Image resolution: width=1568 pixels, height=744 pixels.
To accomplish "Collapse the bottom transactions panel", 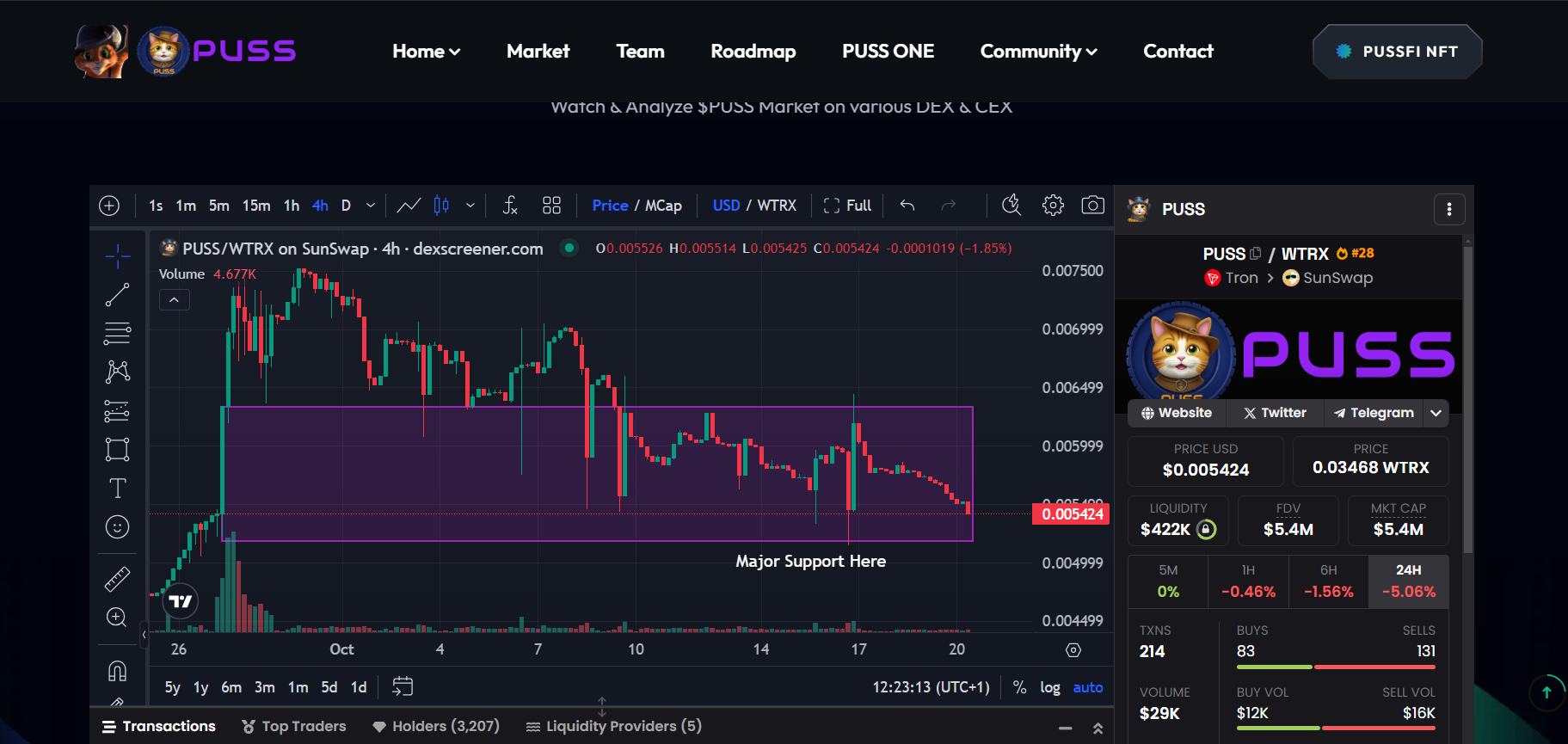I will 1066,729.
